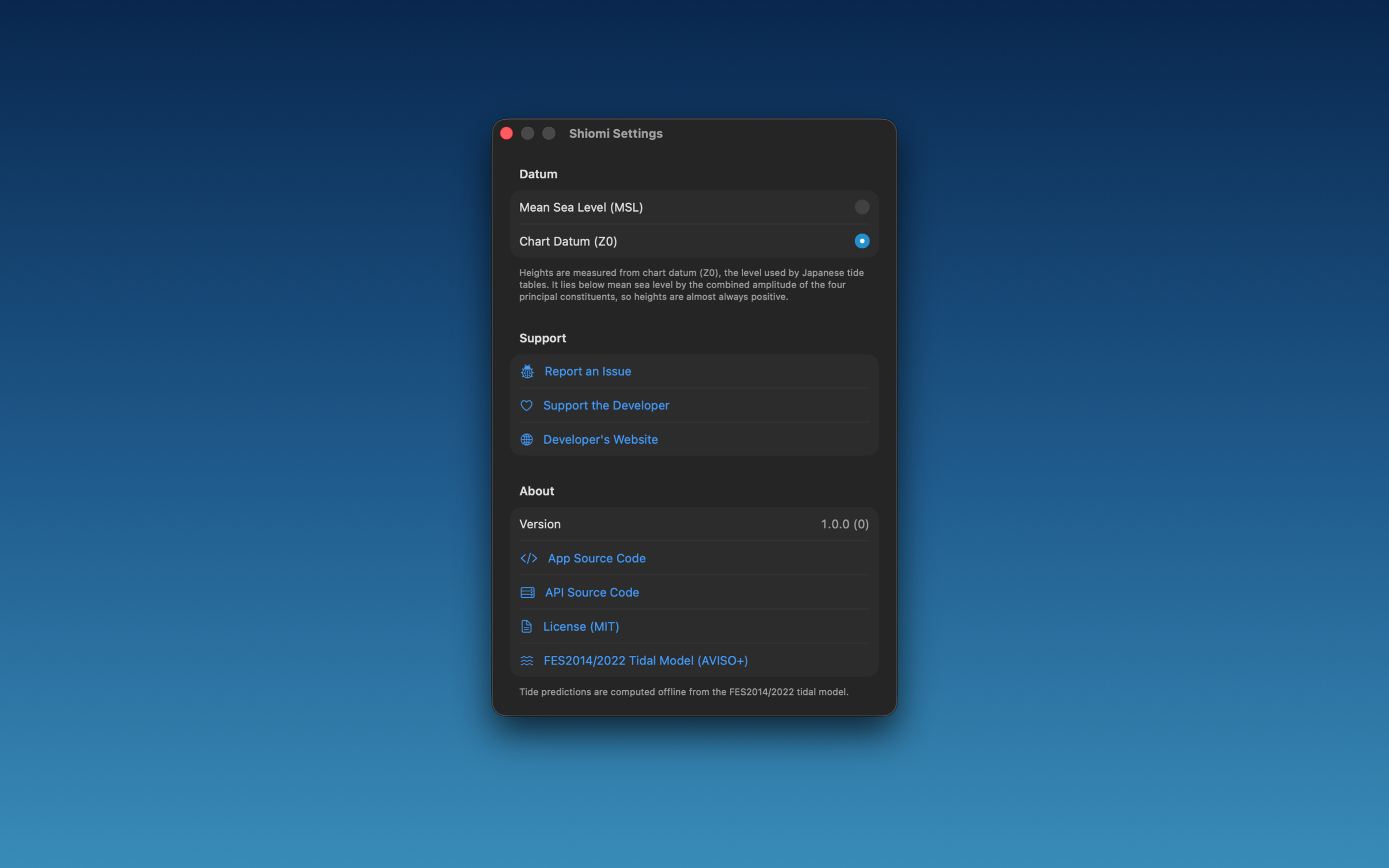
Task: Click the Version row label
Action: pos(540,524)
